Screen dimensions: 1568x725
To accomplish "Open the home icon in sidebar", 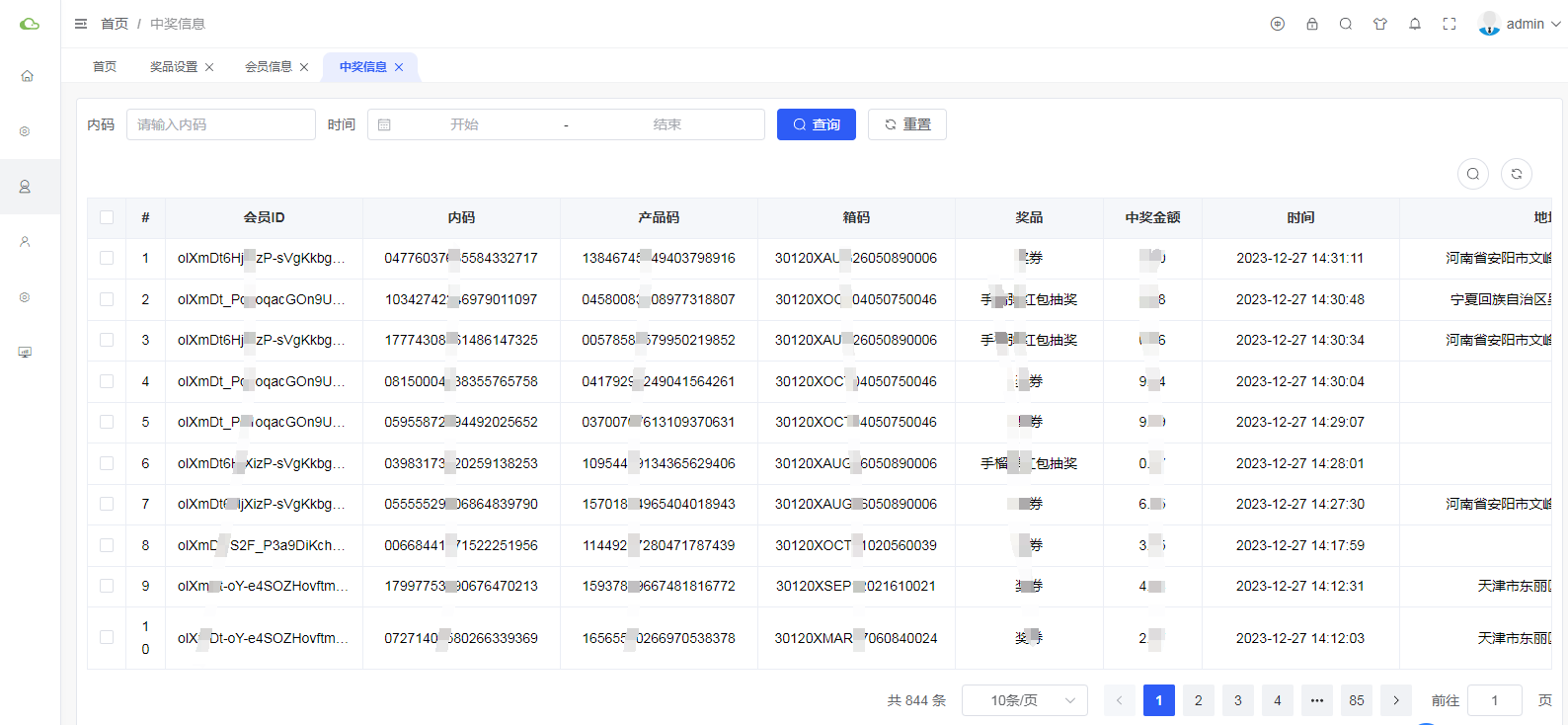I will [27, 76].
